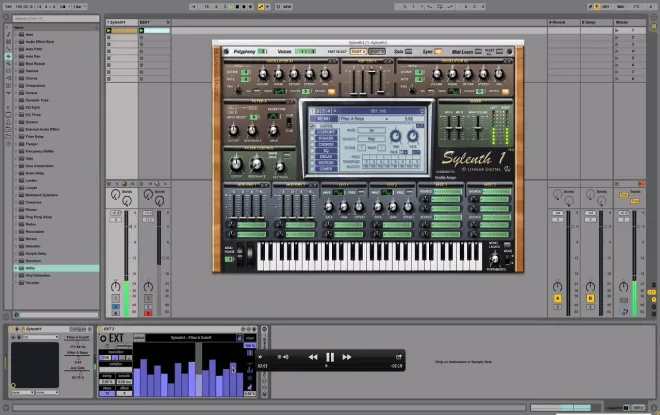This screenshot has height=415, width=660.
Task: Open the PHASER effect tab in Sylenth1
Action: point(326,138)
